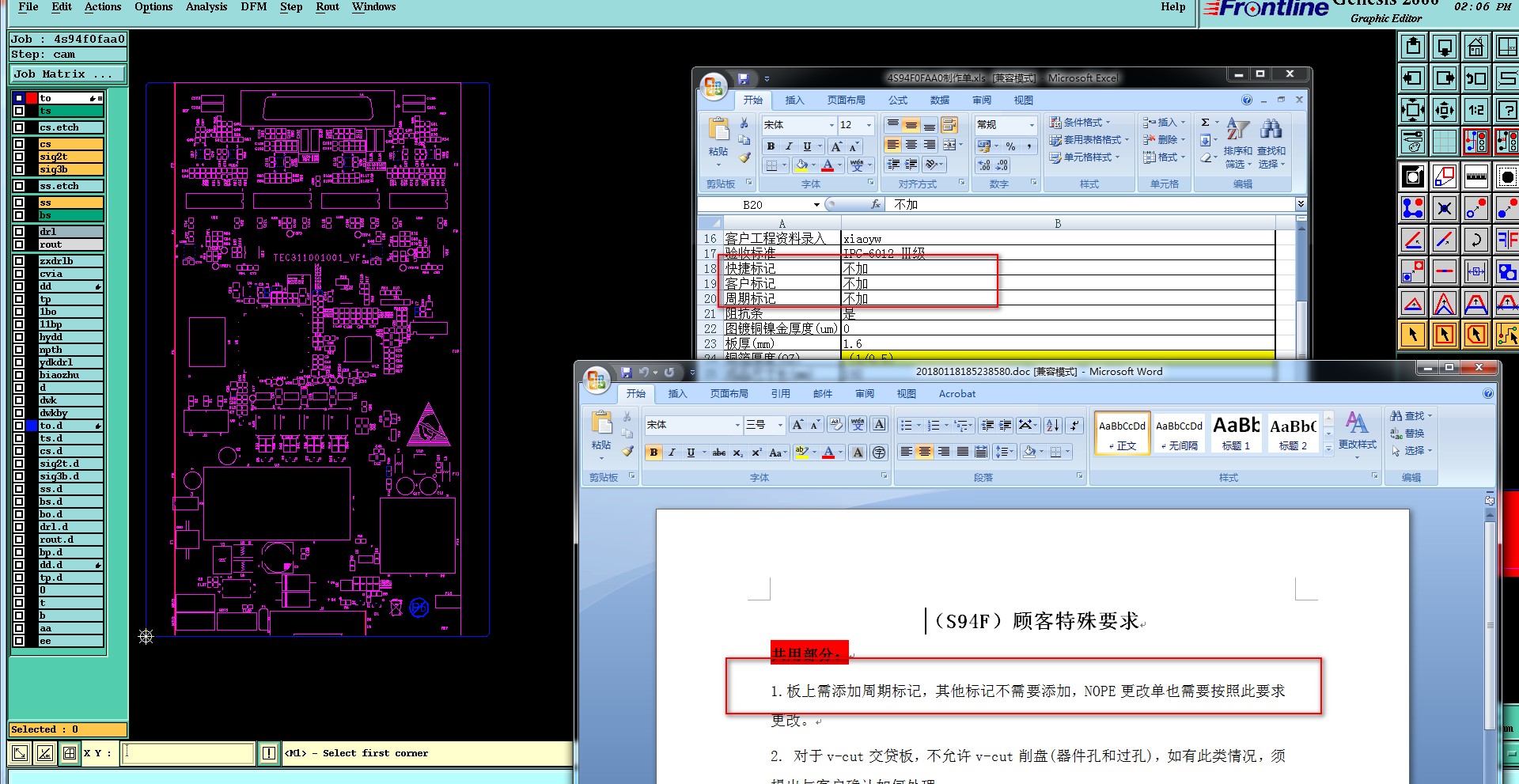Open Word font name dropdown
The width and height of the screenshot is (1519, 784).
pyautogui.click(x=737, y=425)
